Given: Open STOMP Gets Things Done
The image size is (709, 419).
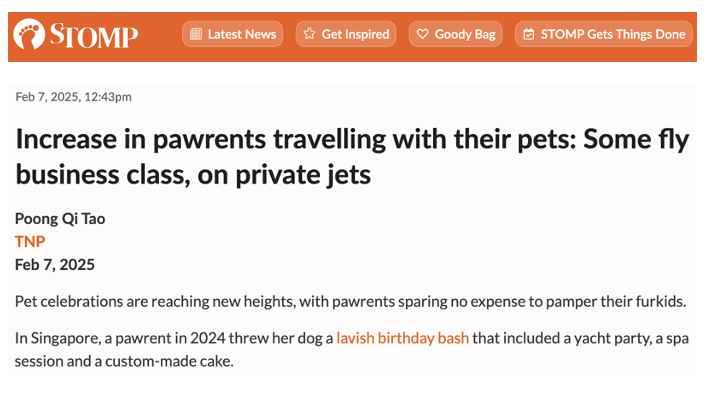Looking at the screenshot, I should point(604,34).
